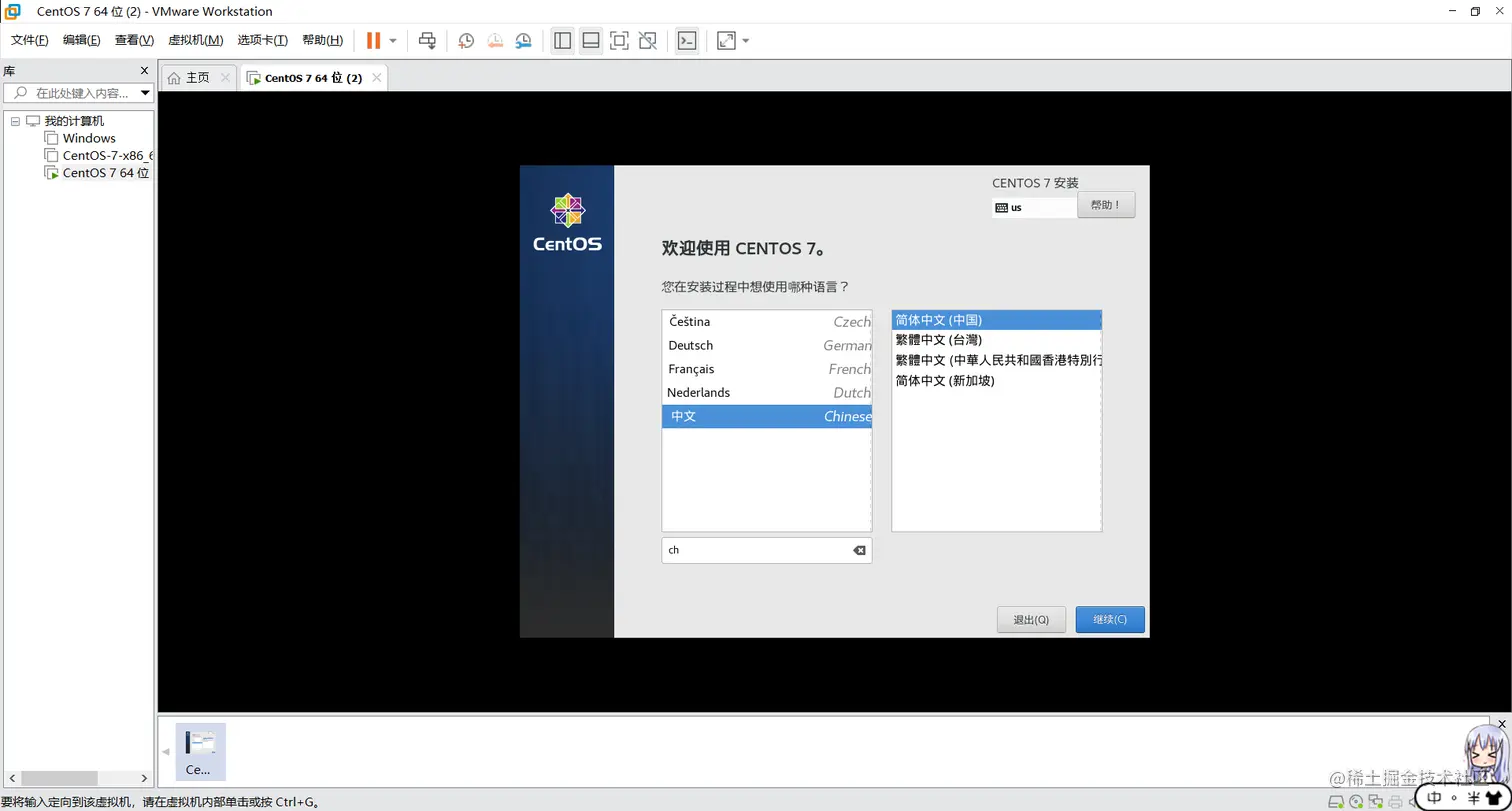Collapse the 我的计算机 tree node
The height and width of the screenshot is (811, 1512).
15,121
